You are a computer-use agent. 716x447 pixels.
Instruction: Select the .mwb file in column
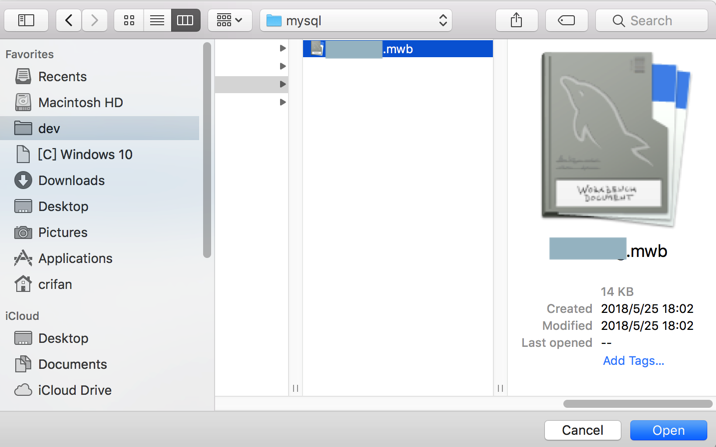tap(398, 49)
